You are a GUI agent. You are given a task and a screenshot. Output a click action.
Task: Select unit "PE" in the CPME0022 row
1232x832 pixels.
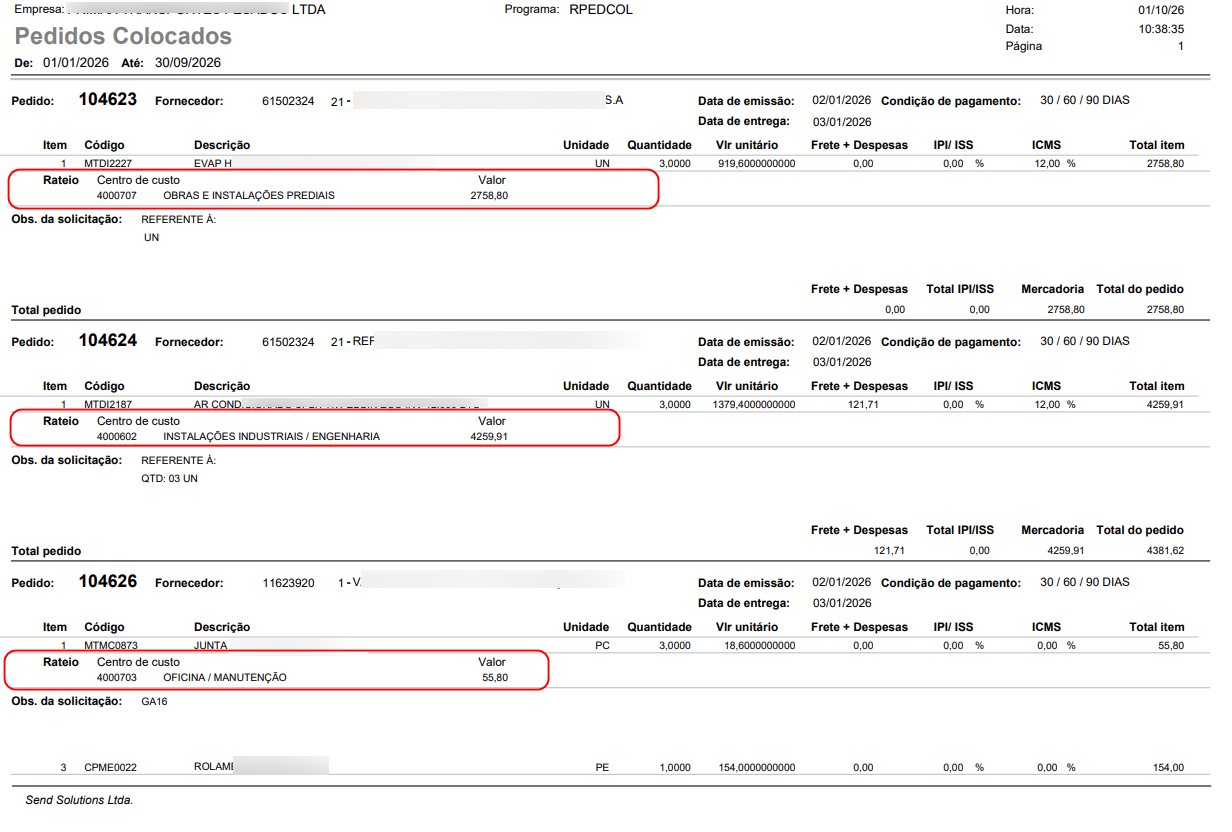(x=602, y=767)
